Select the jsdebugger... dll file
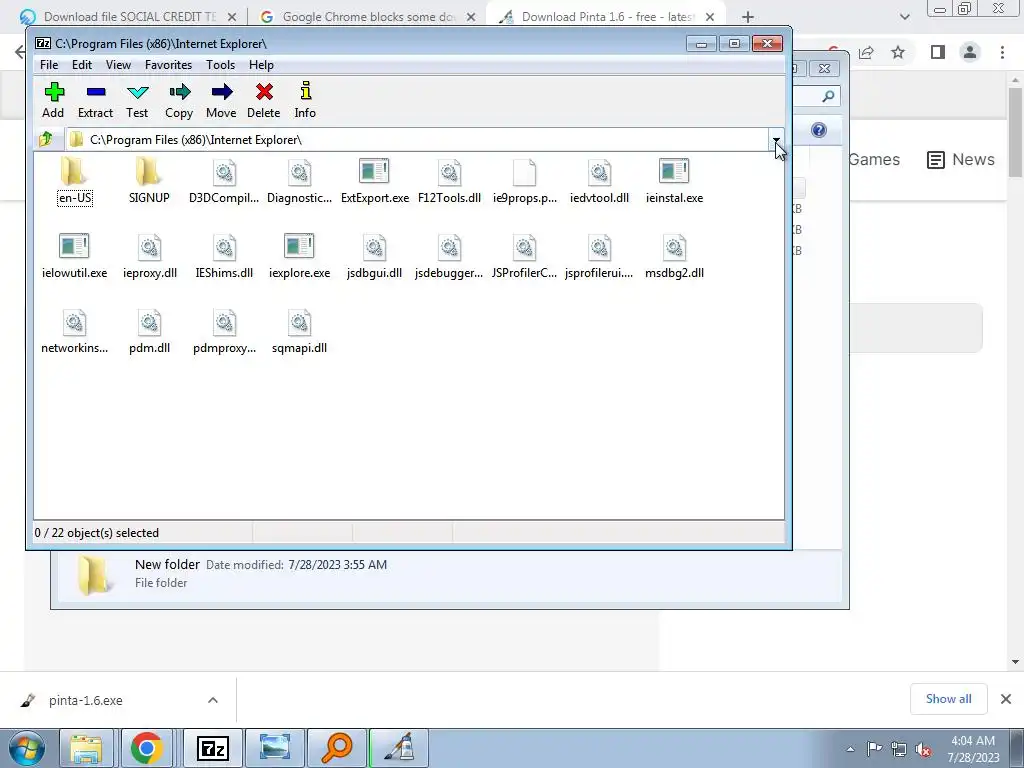 point(449,257)
